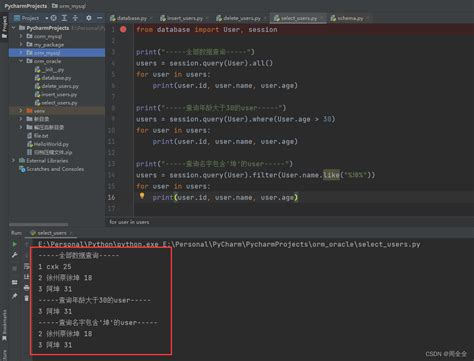Rerun select_users with green play icon
Screen dimensions: 474x361
14,244
